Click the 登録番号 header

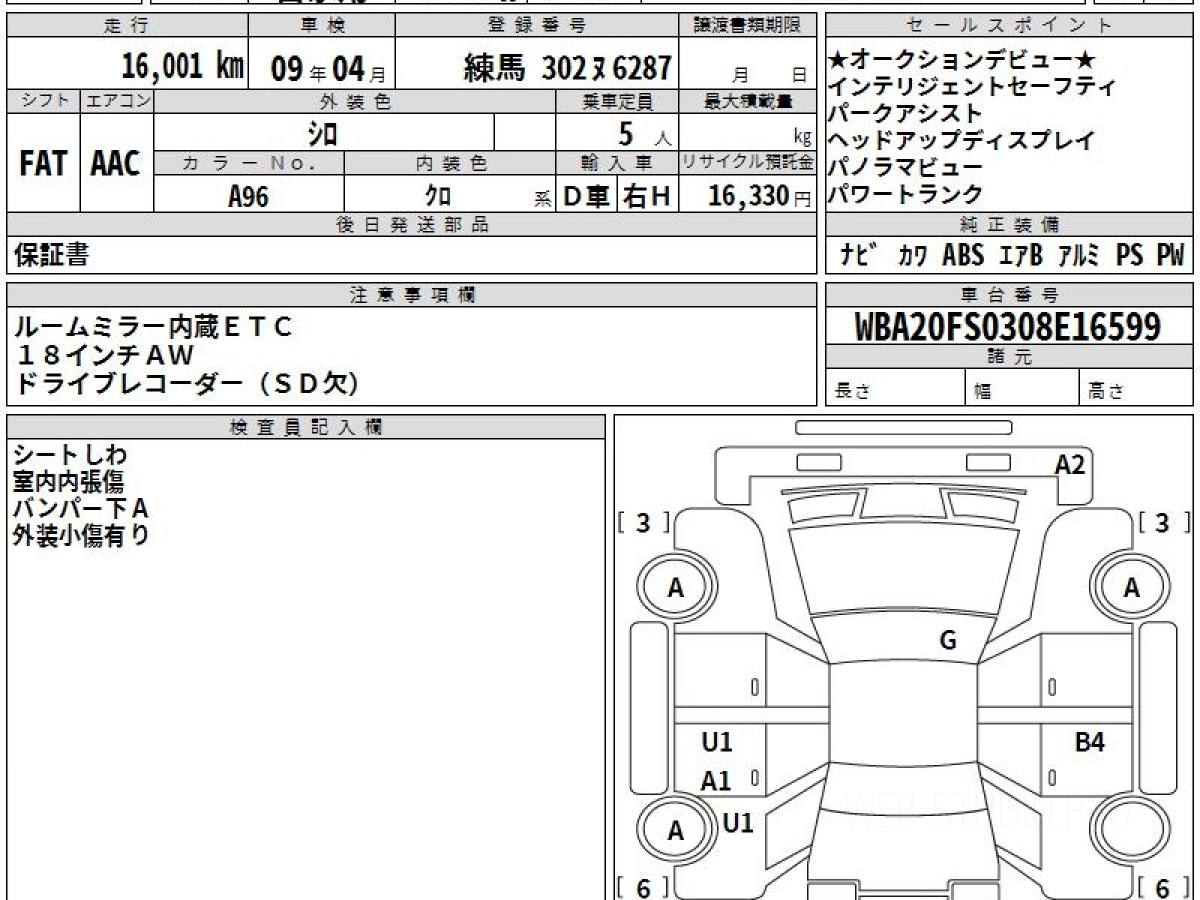pyautogui.click(x=538, y=26)
